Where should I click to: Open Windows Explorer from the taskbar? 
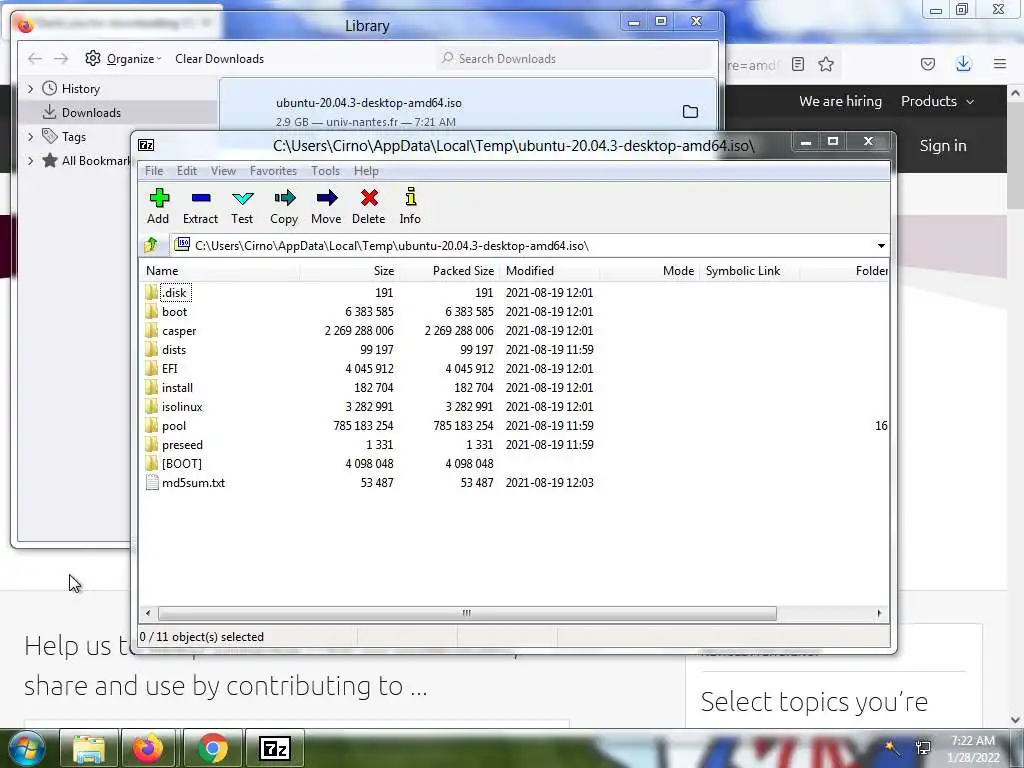click(x=89, y=749)
